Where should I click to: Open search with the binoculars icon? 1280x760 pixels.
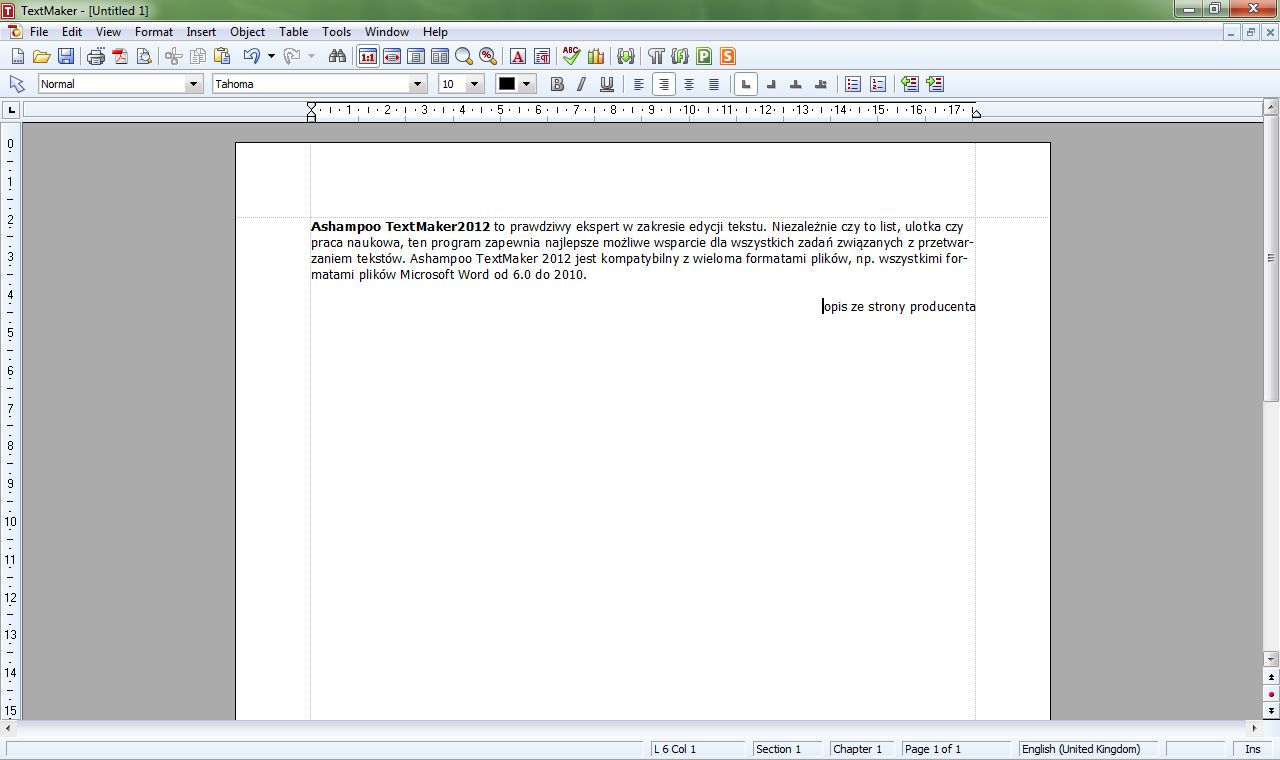337,57
